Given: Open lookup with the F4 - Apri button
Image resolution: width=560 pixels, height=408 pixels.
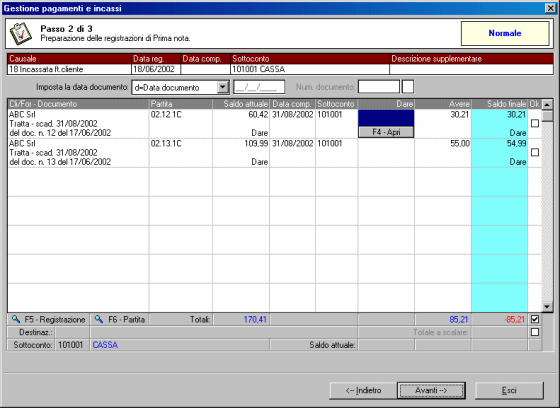Looking at the screenshot, I should tap(386, 132).
